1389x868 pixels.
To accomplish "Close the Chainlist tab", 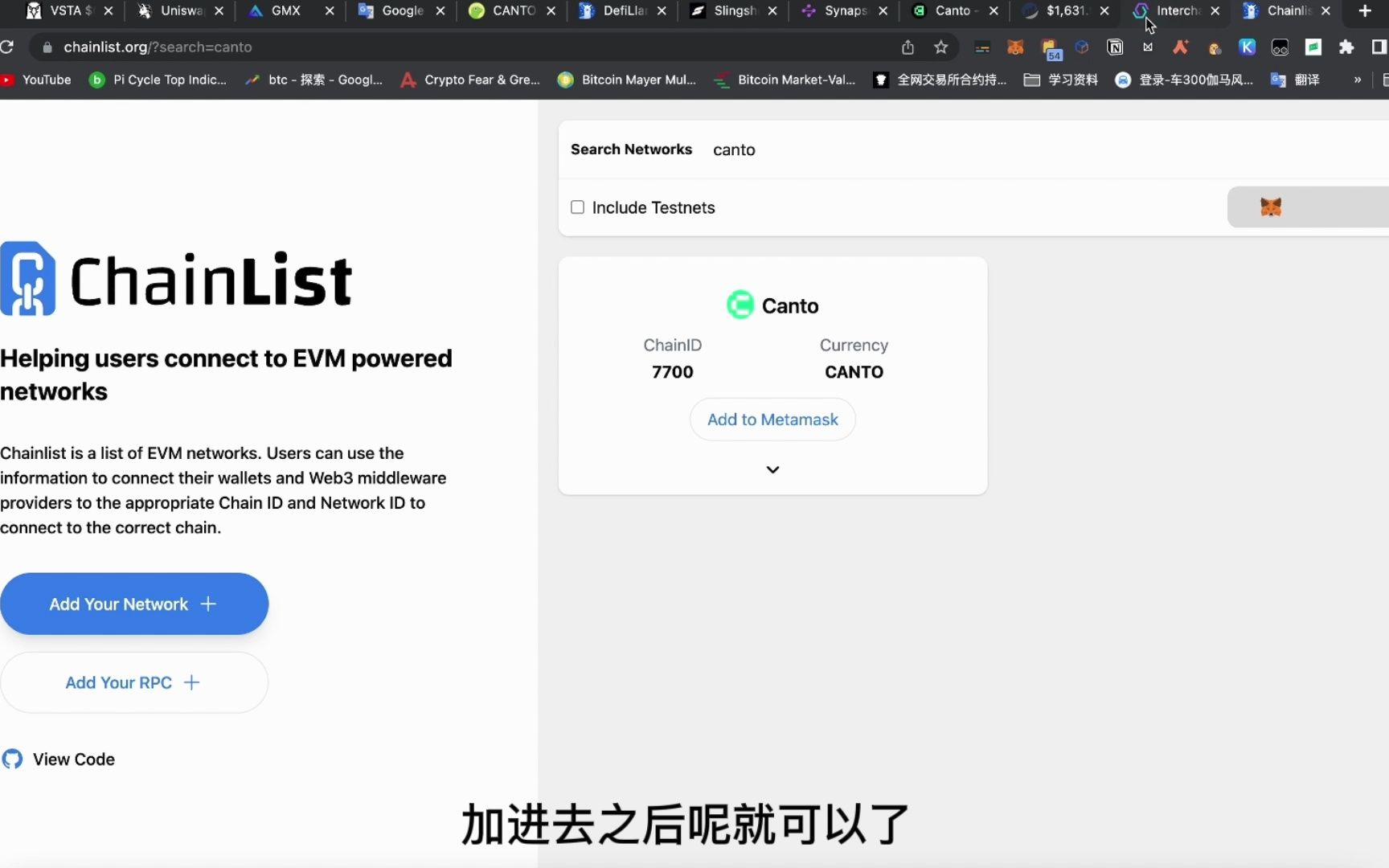I will pyautogui.click(x=1325, y=10).
